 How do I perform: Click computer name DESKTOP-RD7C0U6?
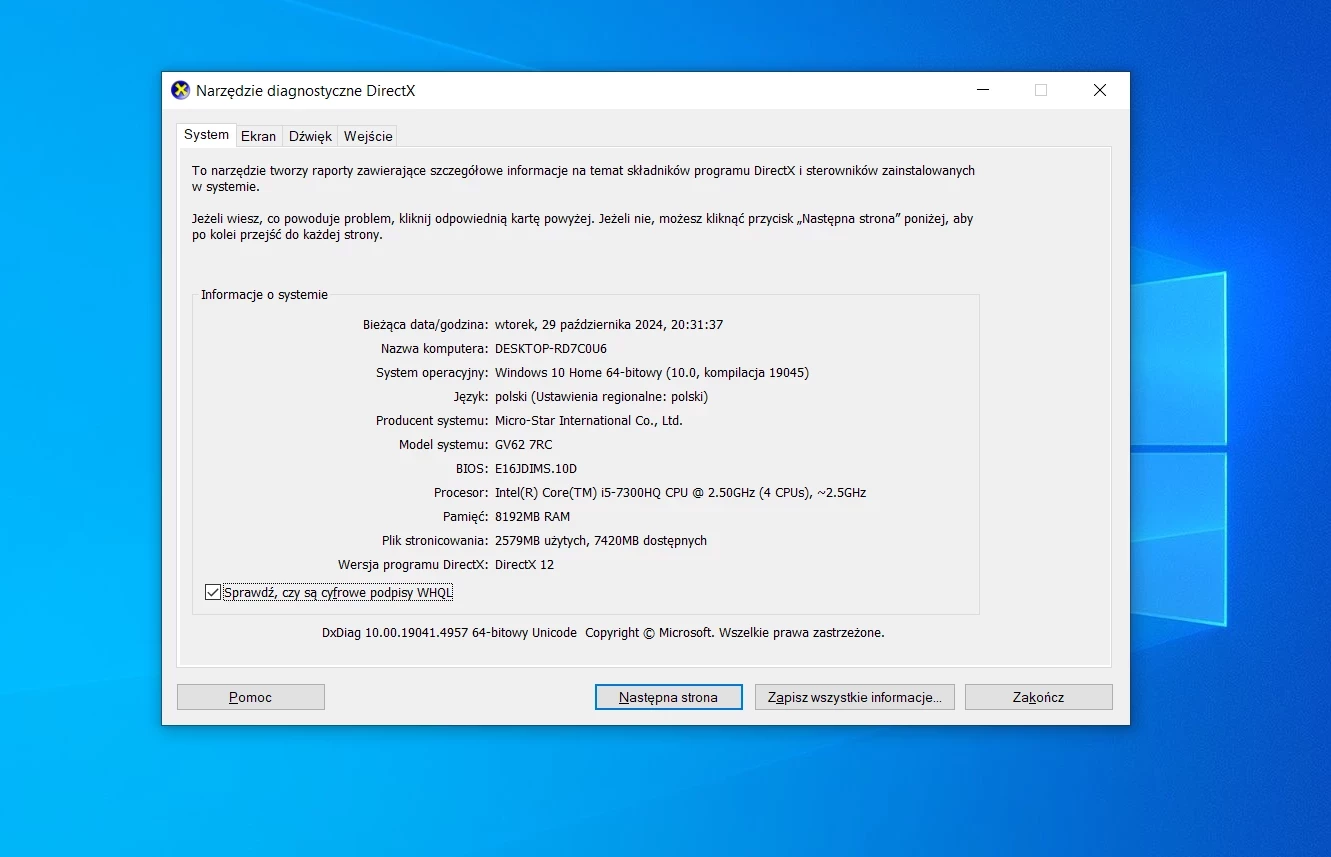[551, 349]
